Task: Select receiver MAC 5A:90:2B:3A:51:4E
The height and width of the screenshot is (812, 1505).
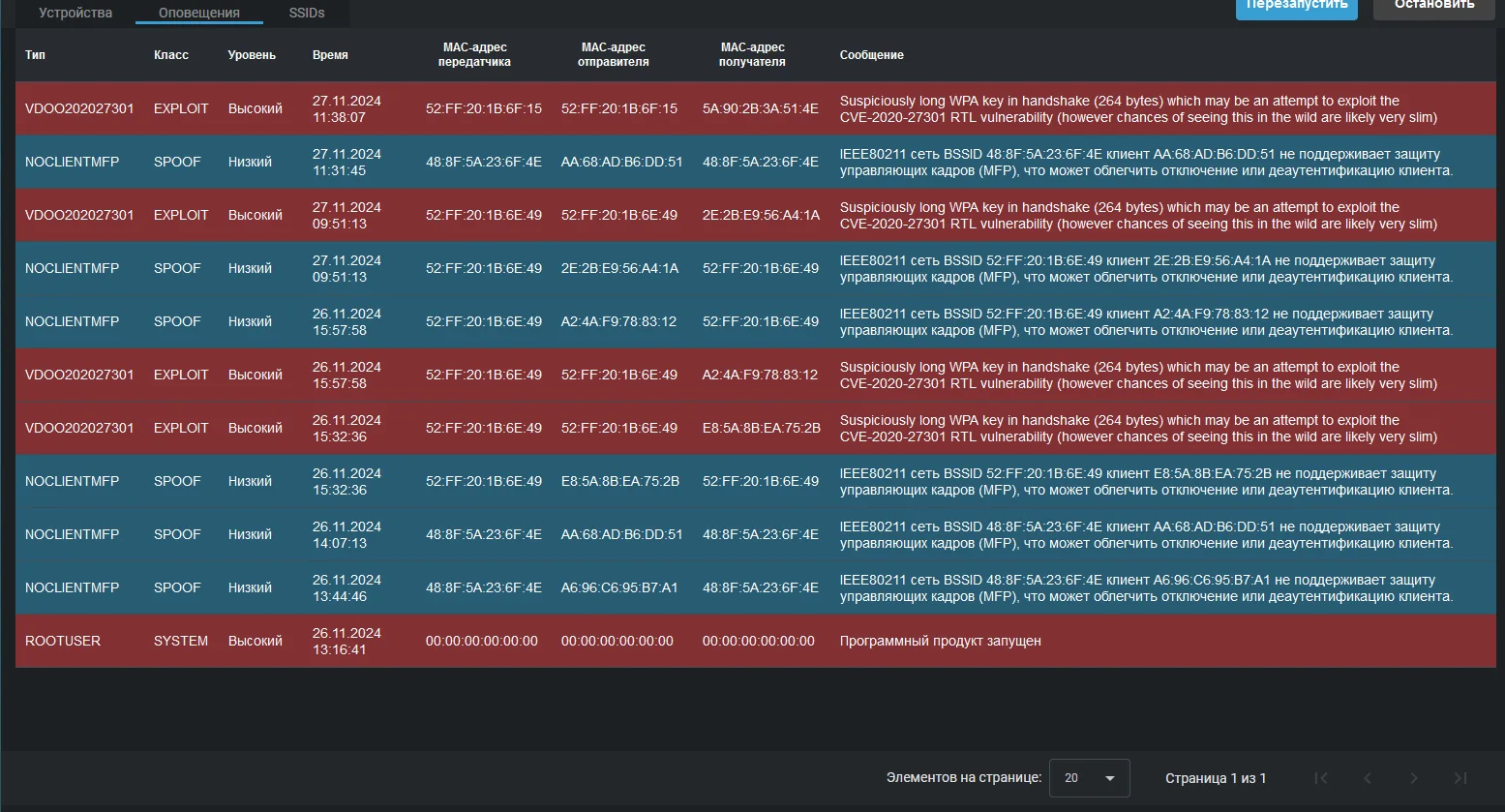Action: tap(761, 108)
